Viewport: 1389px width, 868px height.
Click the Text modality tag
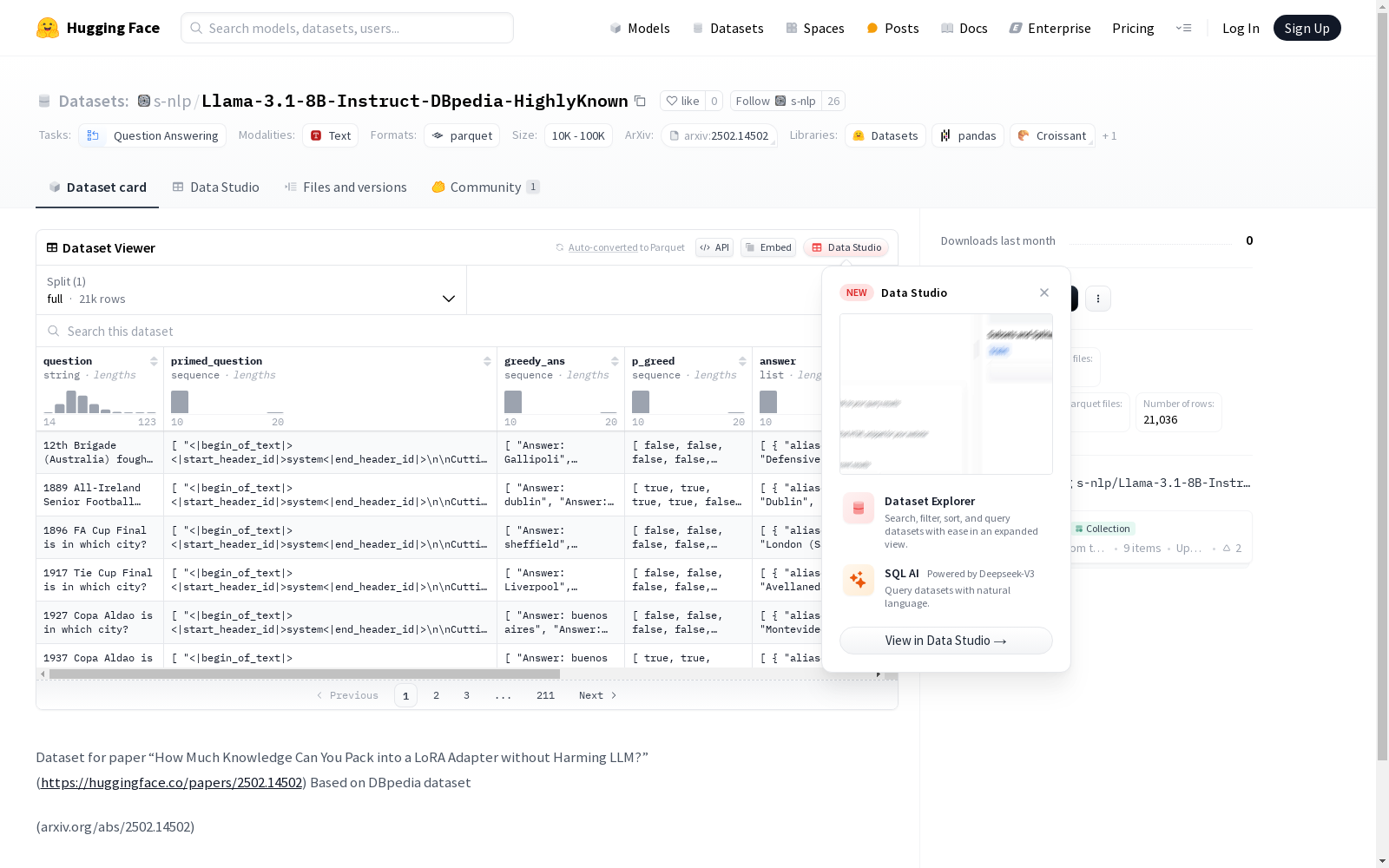coord(331,135)
